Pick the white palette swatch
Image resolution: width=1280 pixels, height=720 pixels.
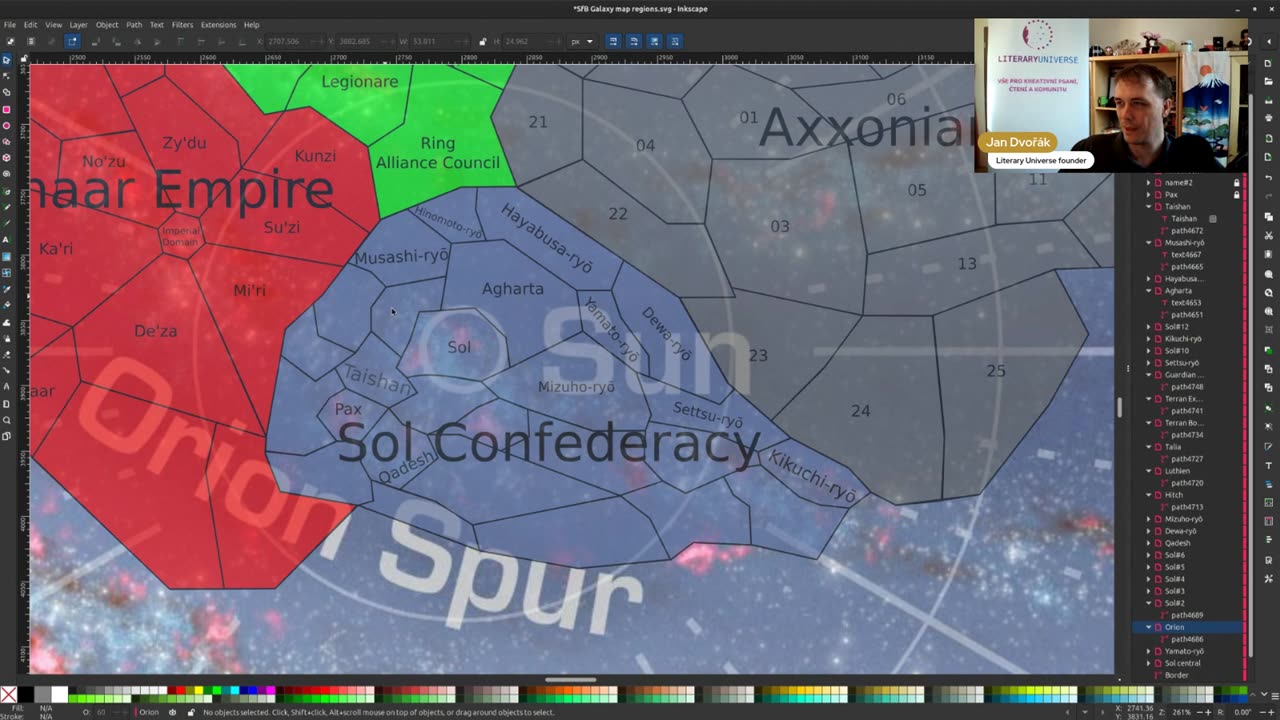click(x=60, y=694)
